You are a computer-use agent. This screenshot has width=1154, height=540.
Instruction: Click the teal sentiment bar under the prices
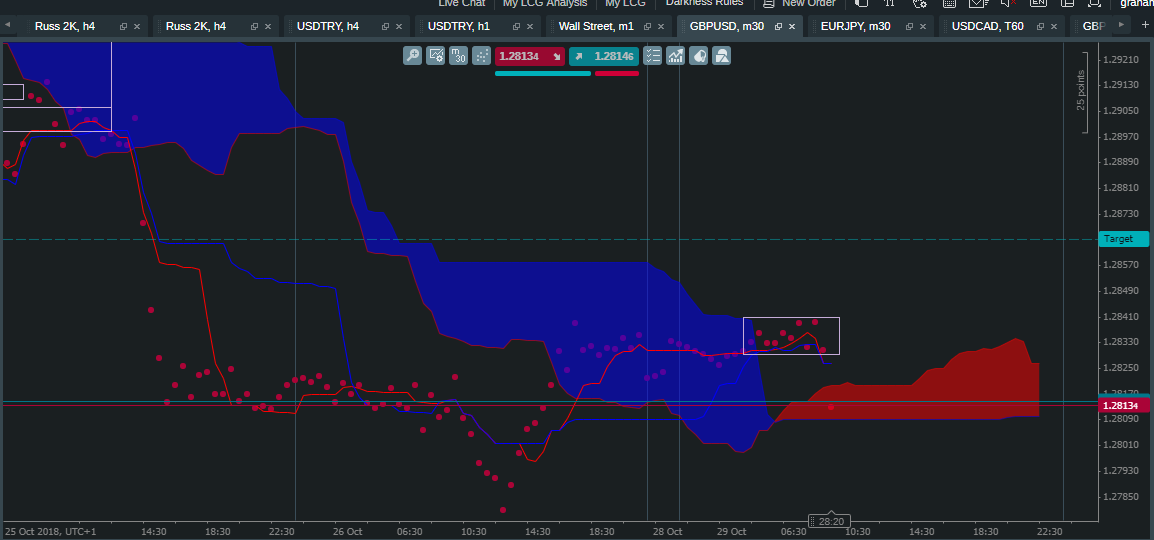point(543,73)
